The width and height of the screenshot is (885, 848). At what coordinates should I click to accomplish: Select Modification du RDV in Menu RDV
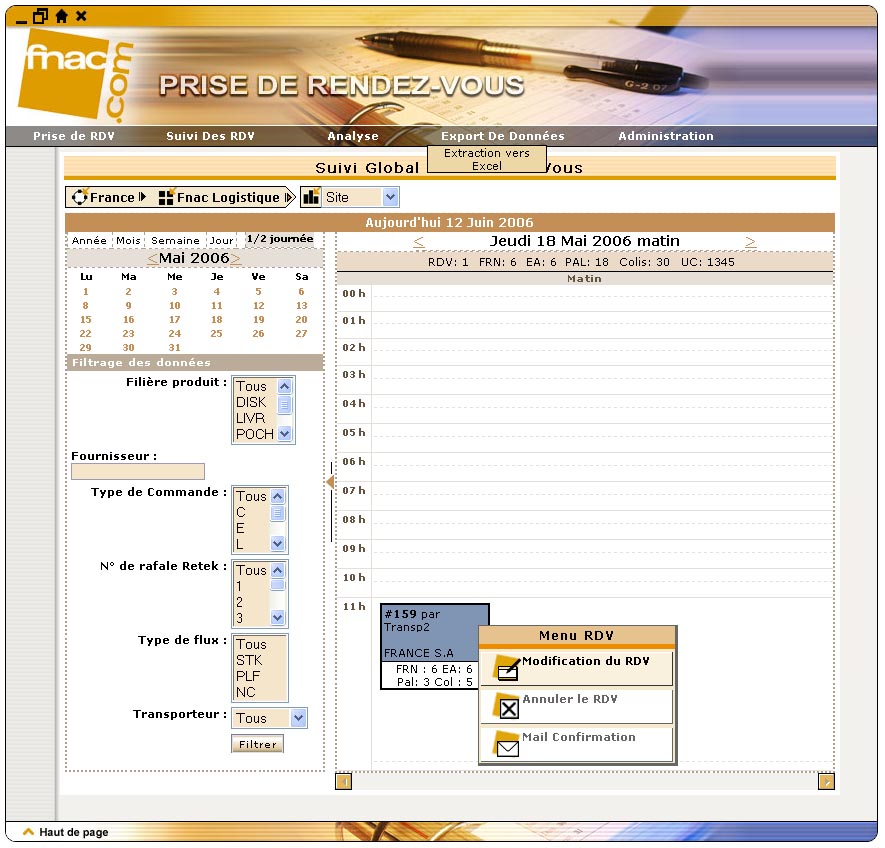(577, 668)
